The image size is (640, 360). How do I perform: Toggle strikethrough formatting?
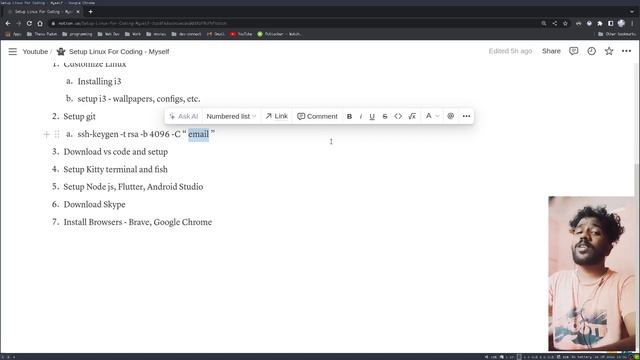[x=384, y=116]
